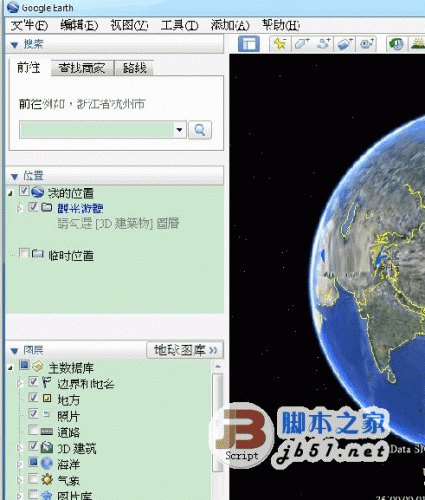
Task: Collapse the 位置 panel
Action: [14, 176]
